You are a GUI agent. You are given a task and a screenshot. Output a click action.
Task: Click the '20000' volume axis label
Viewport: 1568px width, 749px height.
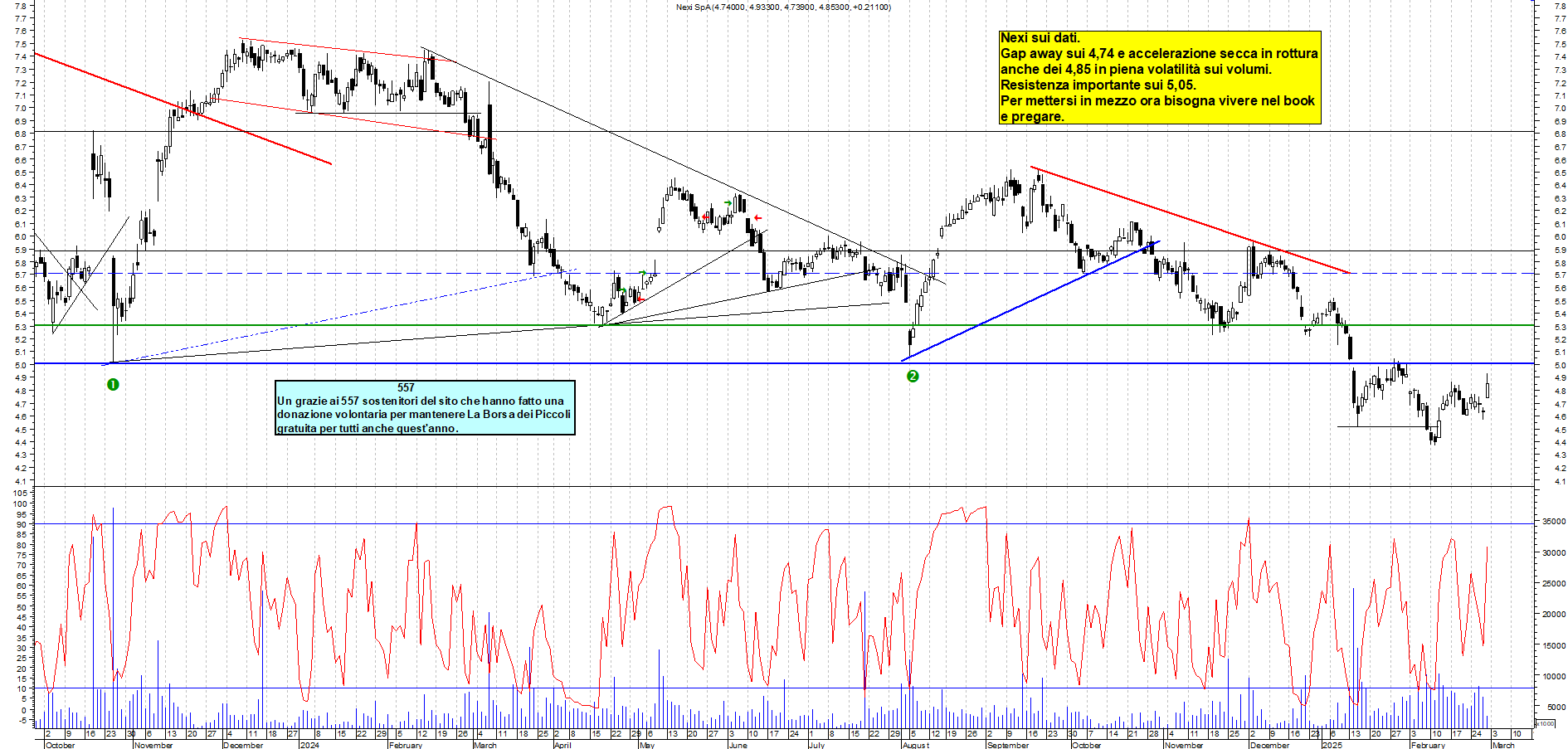(1554, 615)
